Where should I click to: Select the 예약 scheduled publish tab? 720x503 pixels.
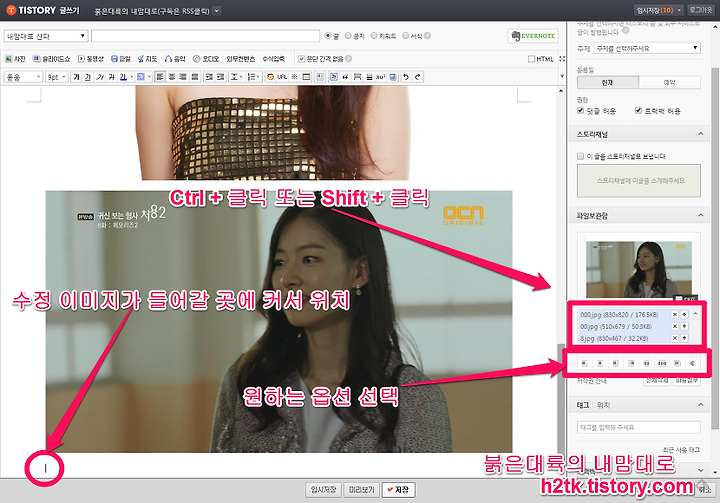[x=669, y=82]
